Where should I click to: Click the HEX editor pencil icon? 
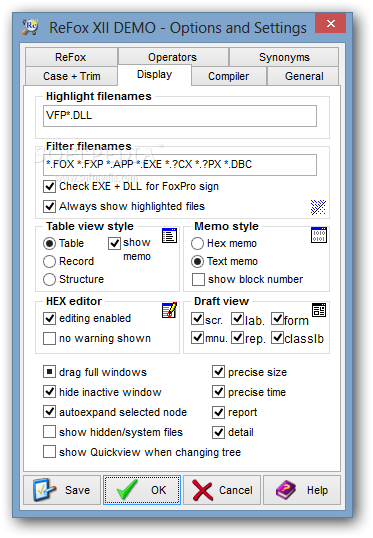point(170,310)
